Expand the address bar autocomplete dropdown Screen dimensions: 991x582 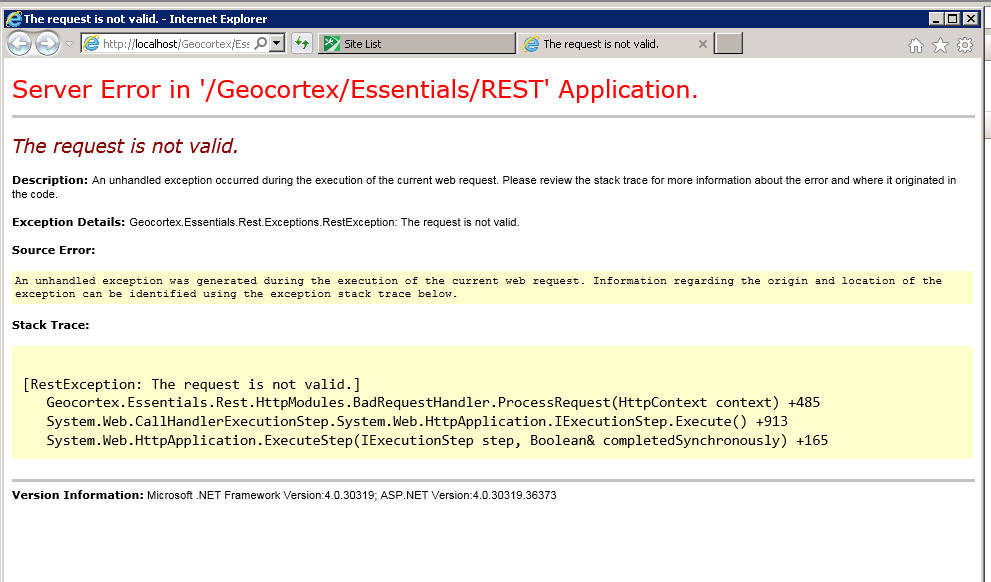(x=277, y=44)
